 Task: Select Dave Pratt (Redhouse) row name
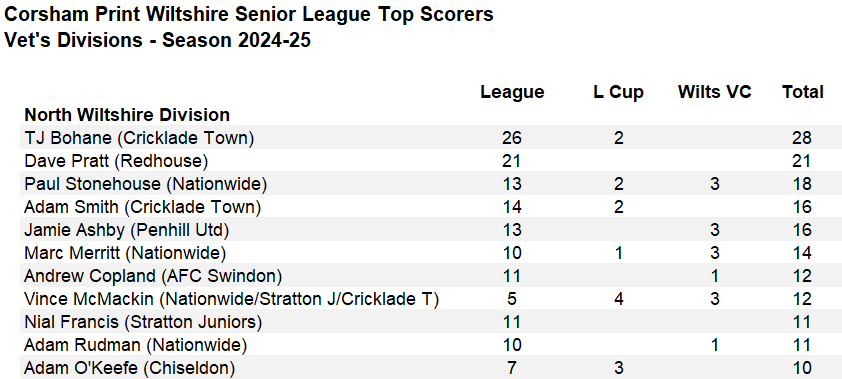[116, 161]
